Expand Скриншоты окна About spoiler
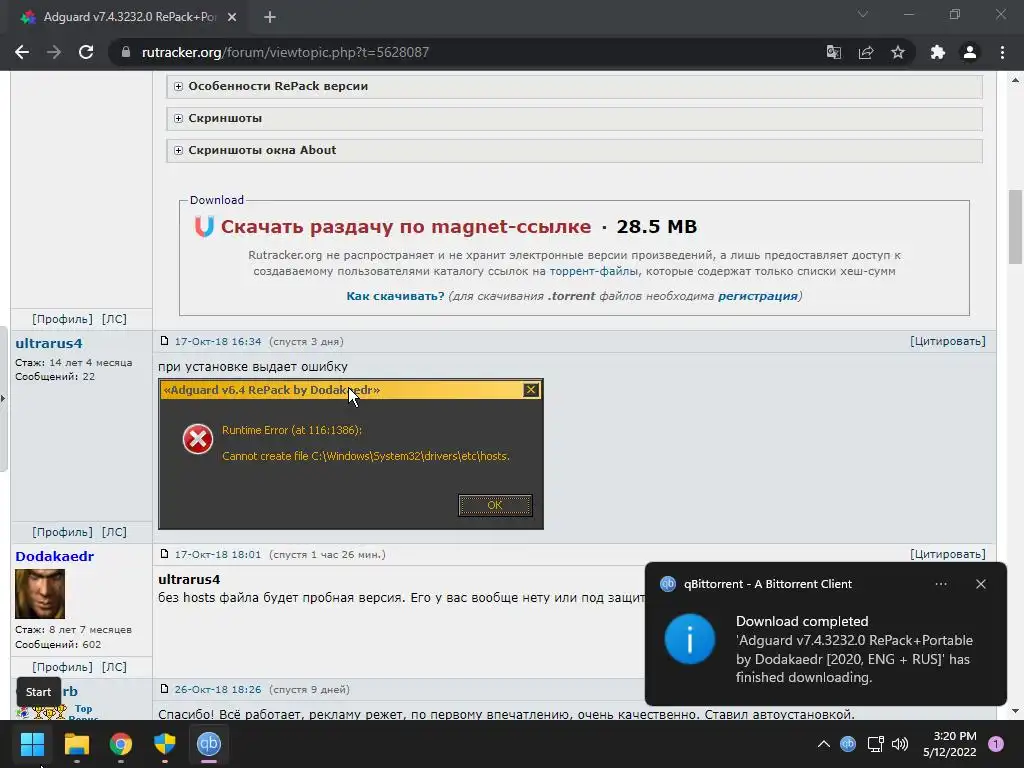The width and height of the screenshot is (1024, 768). 575,150
